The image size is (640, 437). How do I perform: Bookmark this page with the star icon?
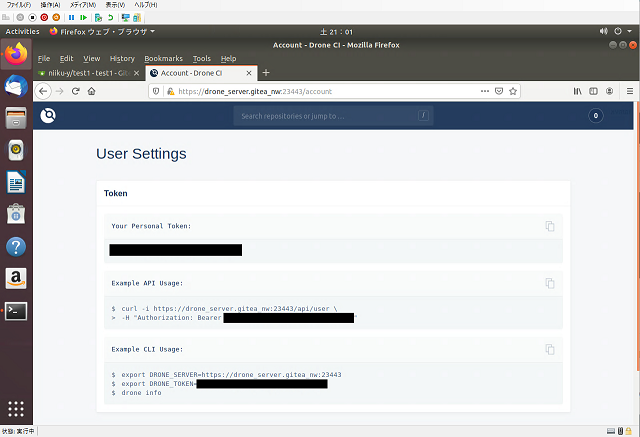point(513,91)
